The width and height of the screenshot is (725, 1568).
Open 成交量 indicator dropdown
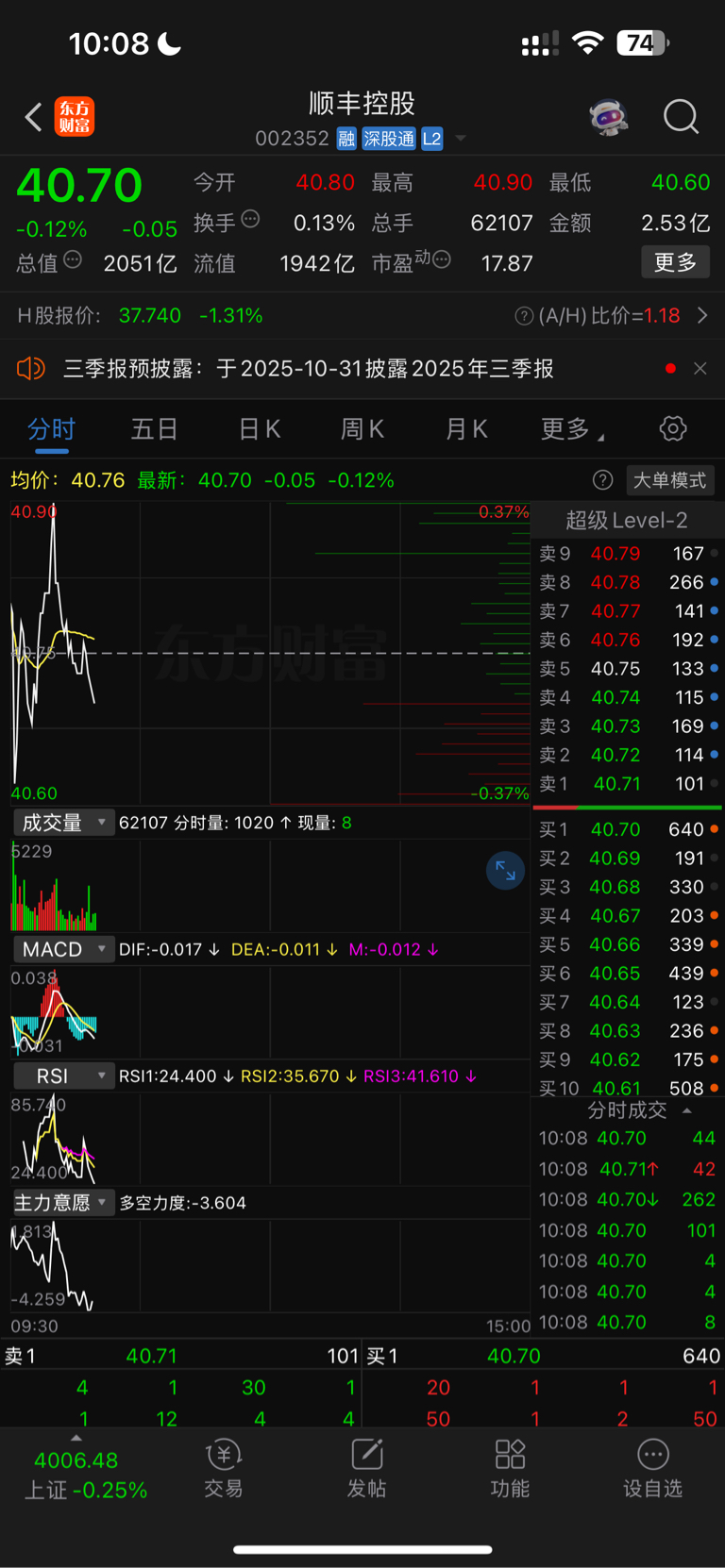[63, 823]
